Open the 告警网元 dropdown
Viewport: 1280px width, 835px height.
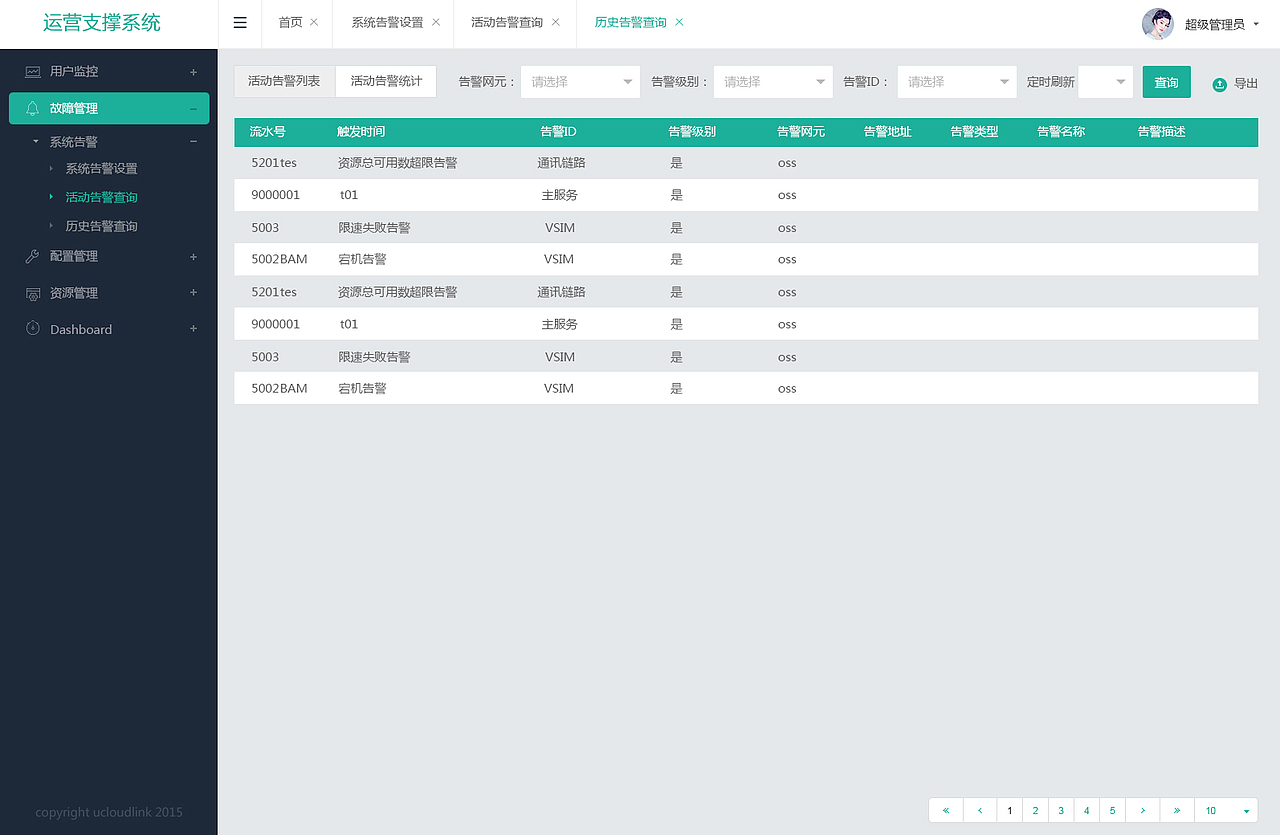point(580,83)
